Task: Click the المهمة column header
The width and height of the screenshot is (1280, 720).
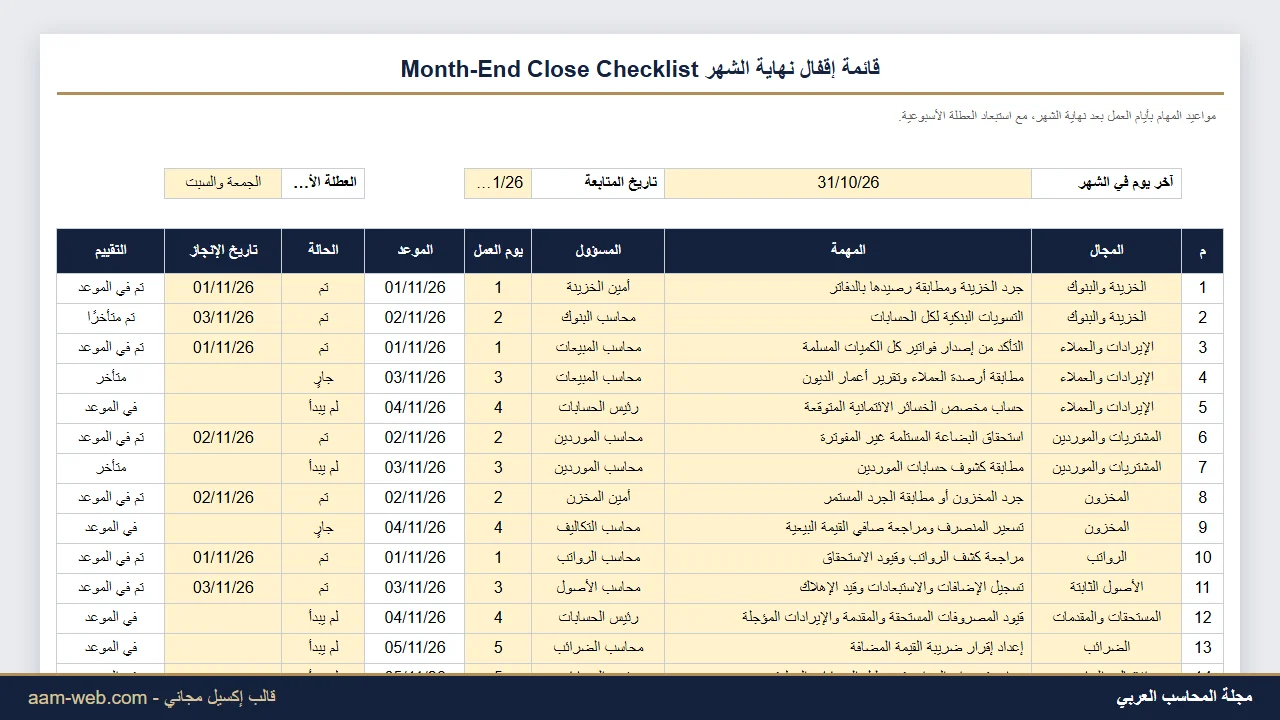Action: (x=848, y=251)
